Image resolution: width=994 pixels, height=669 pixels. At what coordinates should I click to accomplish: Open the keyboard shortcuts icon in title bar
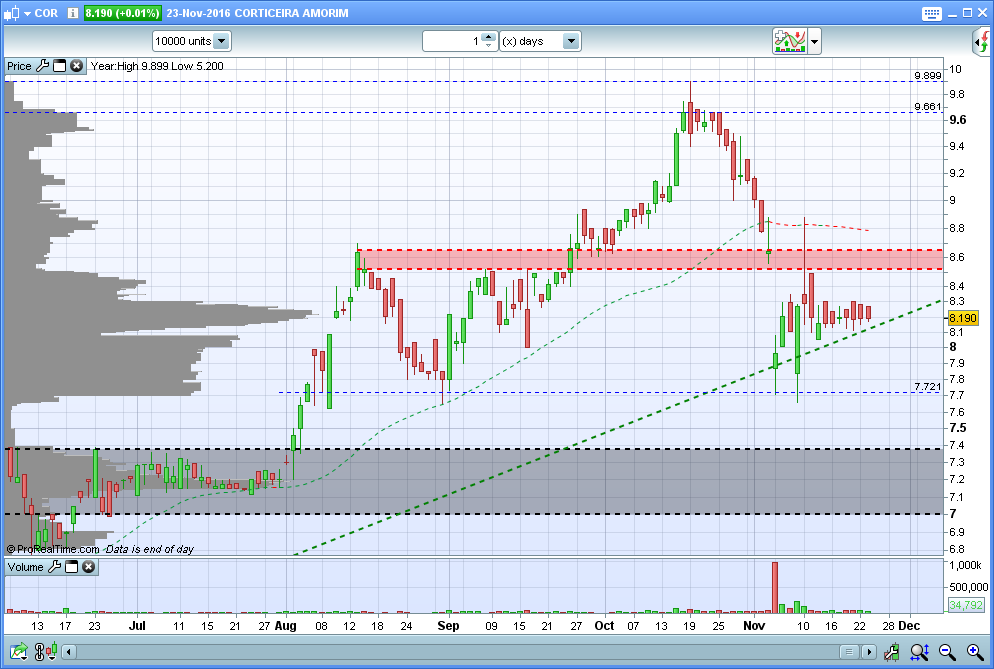pos(932,13)
